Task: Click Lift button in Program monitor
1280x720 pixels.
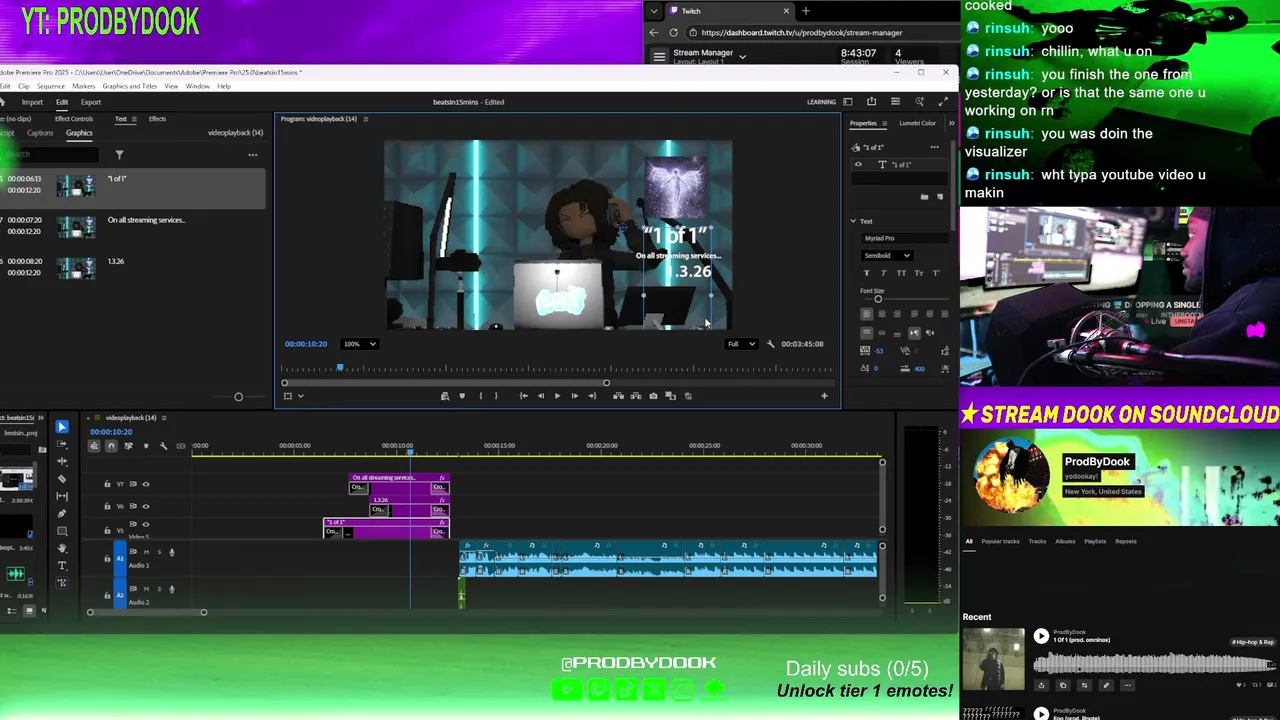Action: (618, 396)
